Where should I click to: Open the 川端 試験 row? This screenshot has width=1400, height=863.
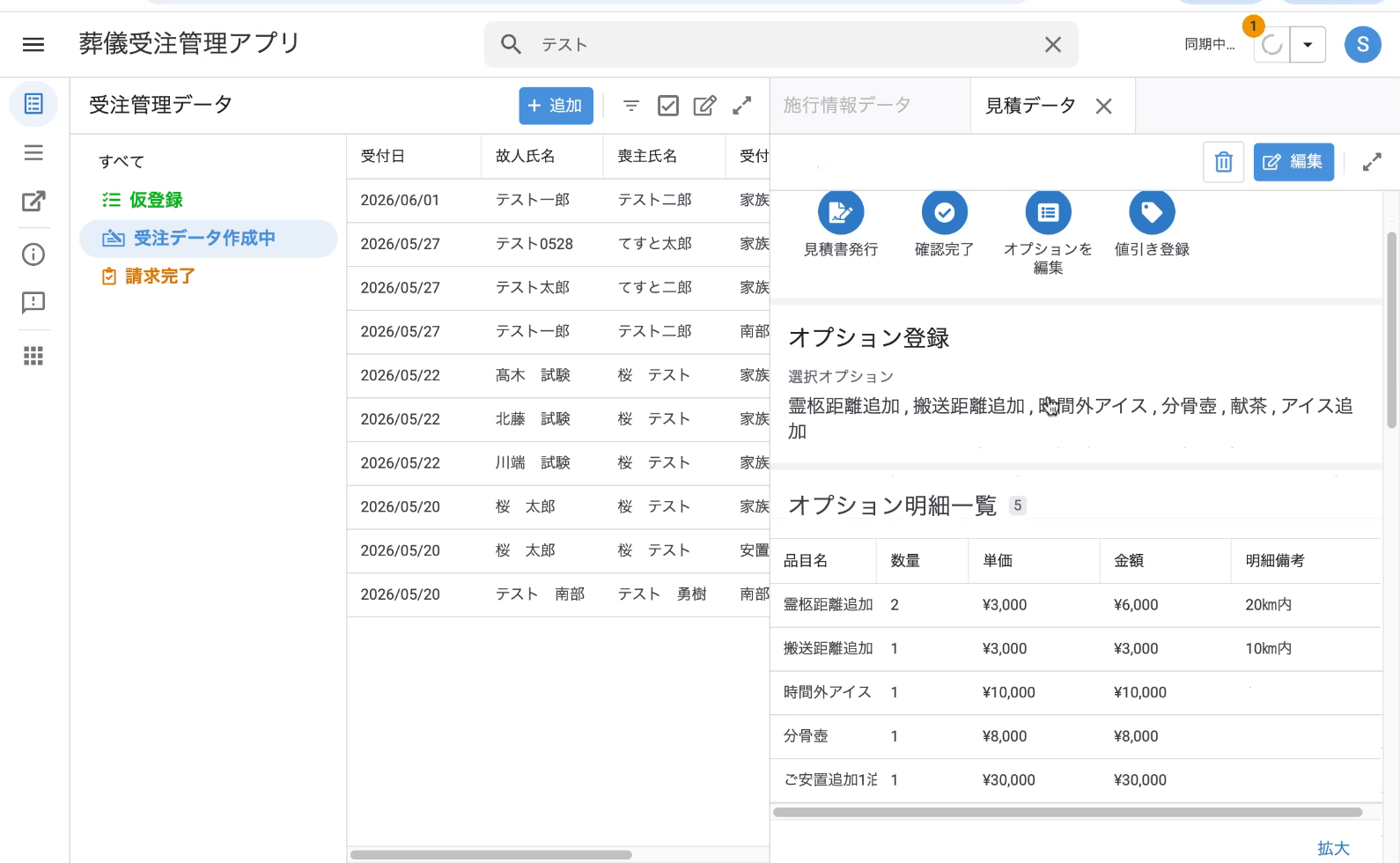click(558, 463)
